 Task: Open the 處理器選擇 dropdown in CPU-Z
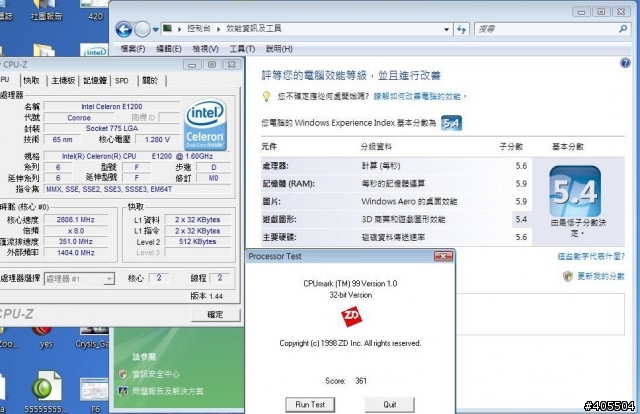click(x=79, y=279)
